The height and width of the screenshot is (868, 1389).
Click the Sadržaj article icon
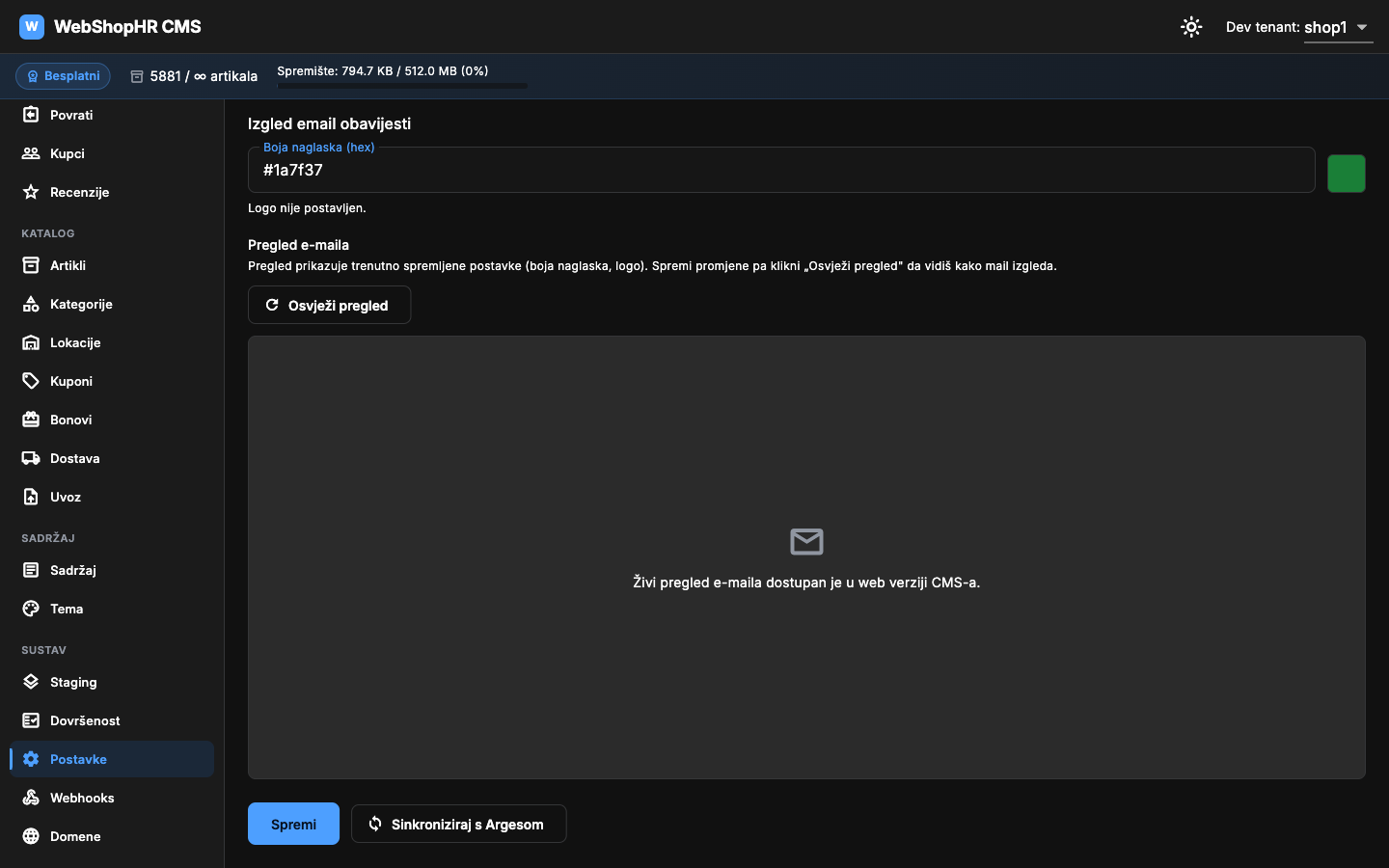[31, 570]
